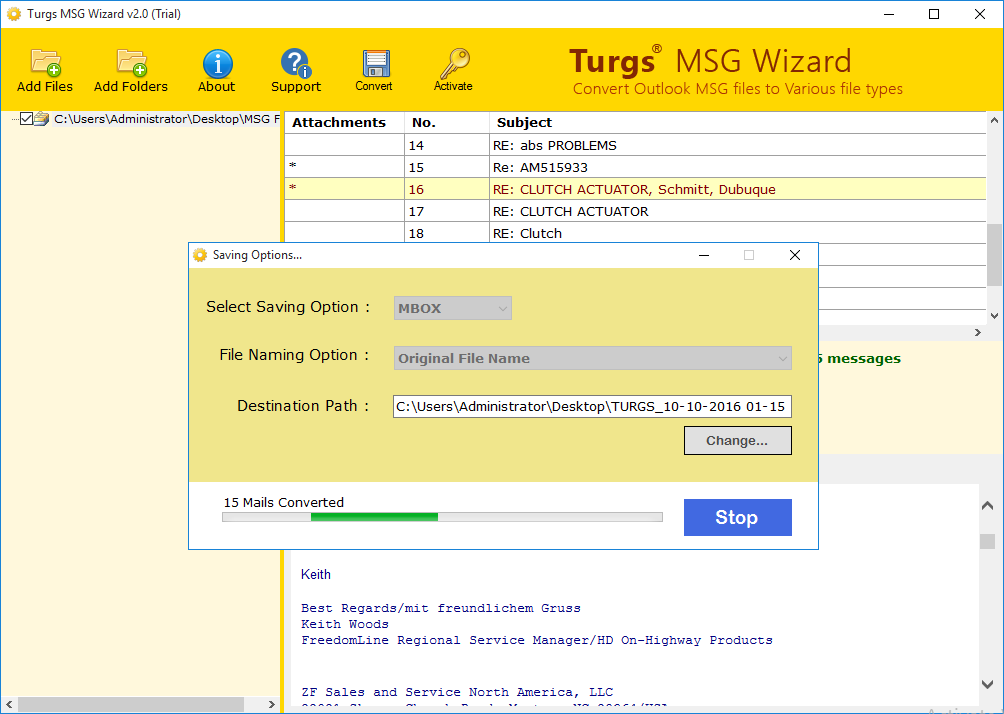Click preview pane scroll up arrow
The image size is (1004, 714).
pos(987,506)
